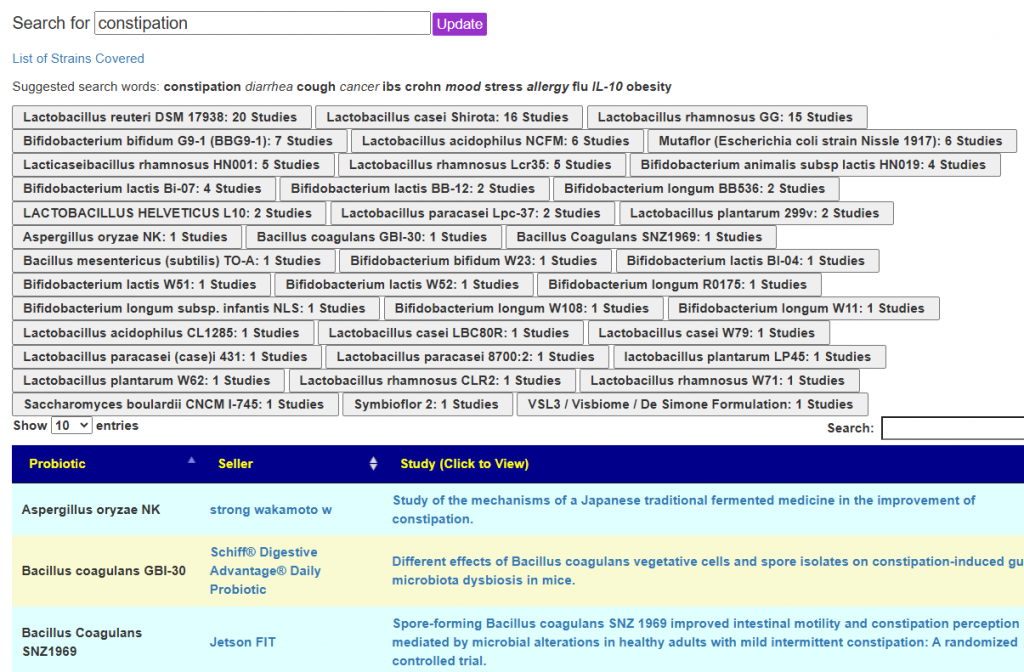Viewport: 1024px width, 672px height.
Task: Click Lactobacillus casei LBC80R button
Action: [x=449, y=333]
